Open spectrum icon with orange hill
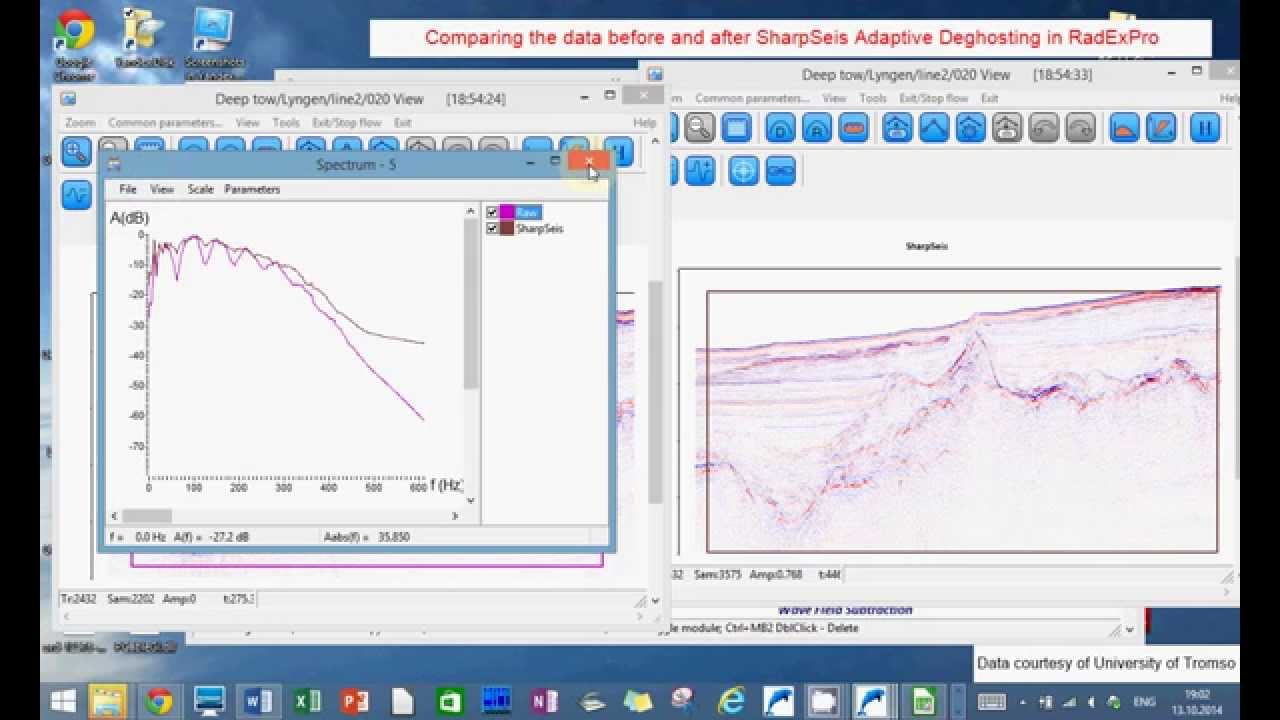The height and width of the screenshot is (720, 1280). 1125,128
